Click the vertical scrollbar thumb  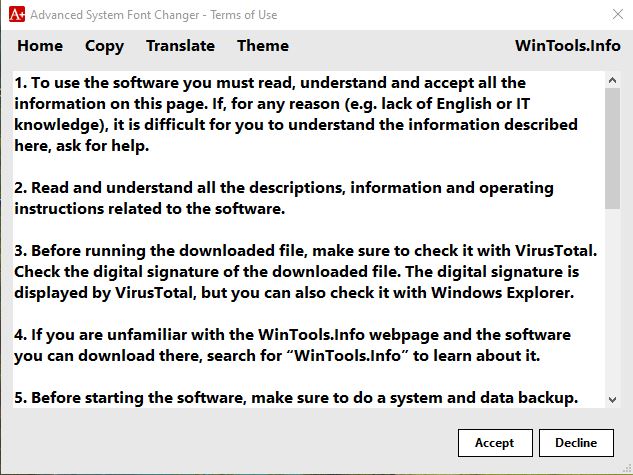[612, 150]
